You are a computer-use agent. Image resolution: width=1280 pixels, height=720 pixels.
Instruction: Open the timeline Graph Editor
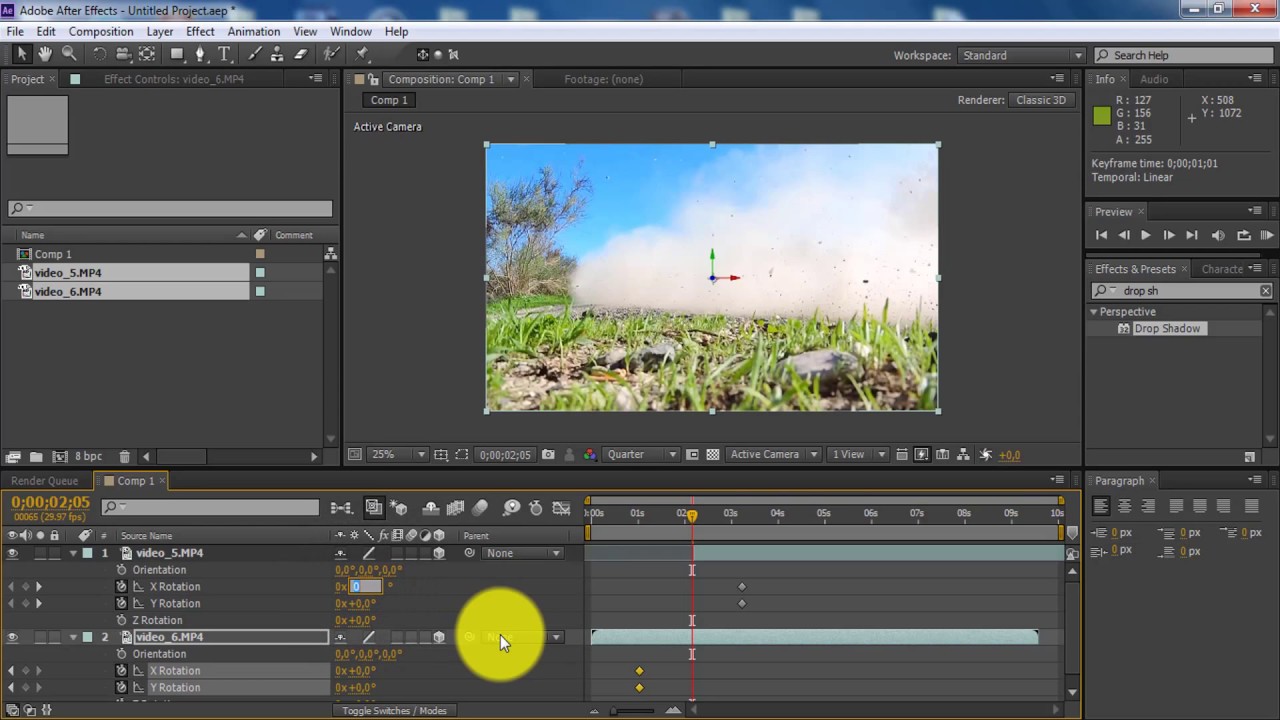click(561, 508)
